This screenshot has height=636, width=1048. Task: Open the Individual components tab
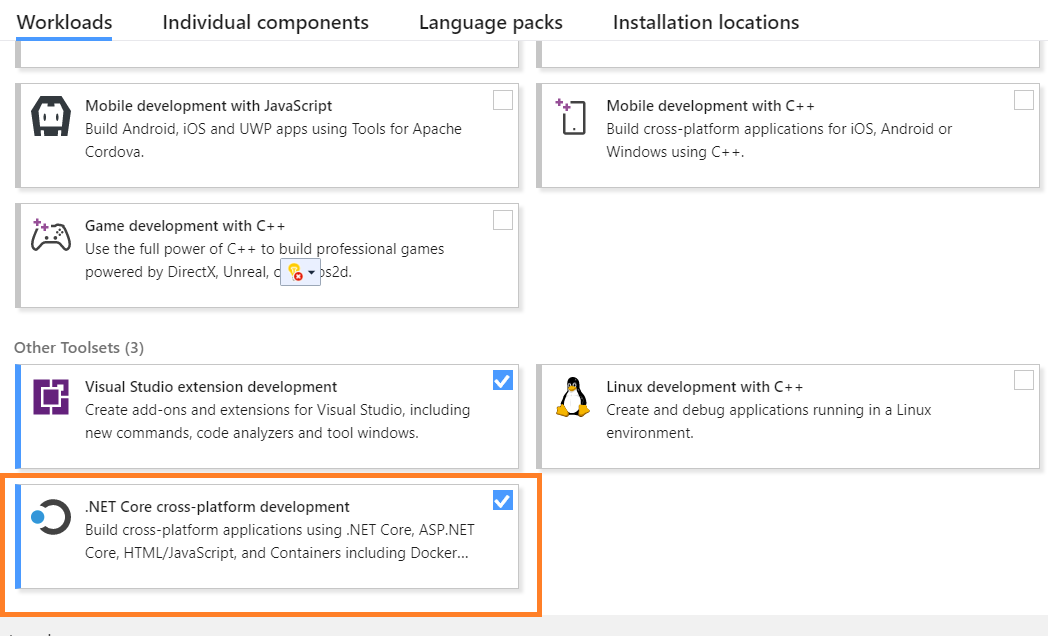click(x=265, y=23)
